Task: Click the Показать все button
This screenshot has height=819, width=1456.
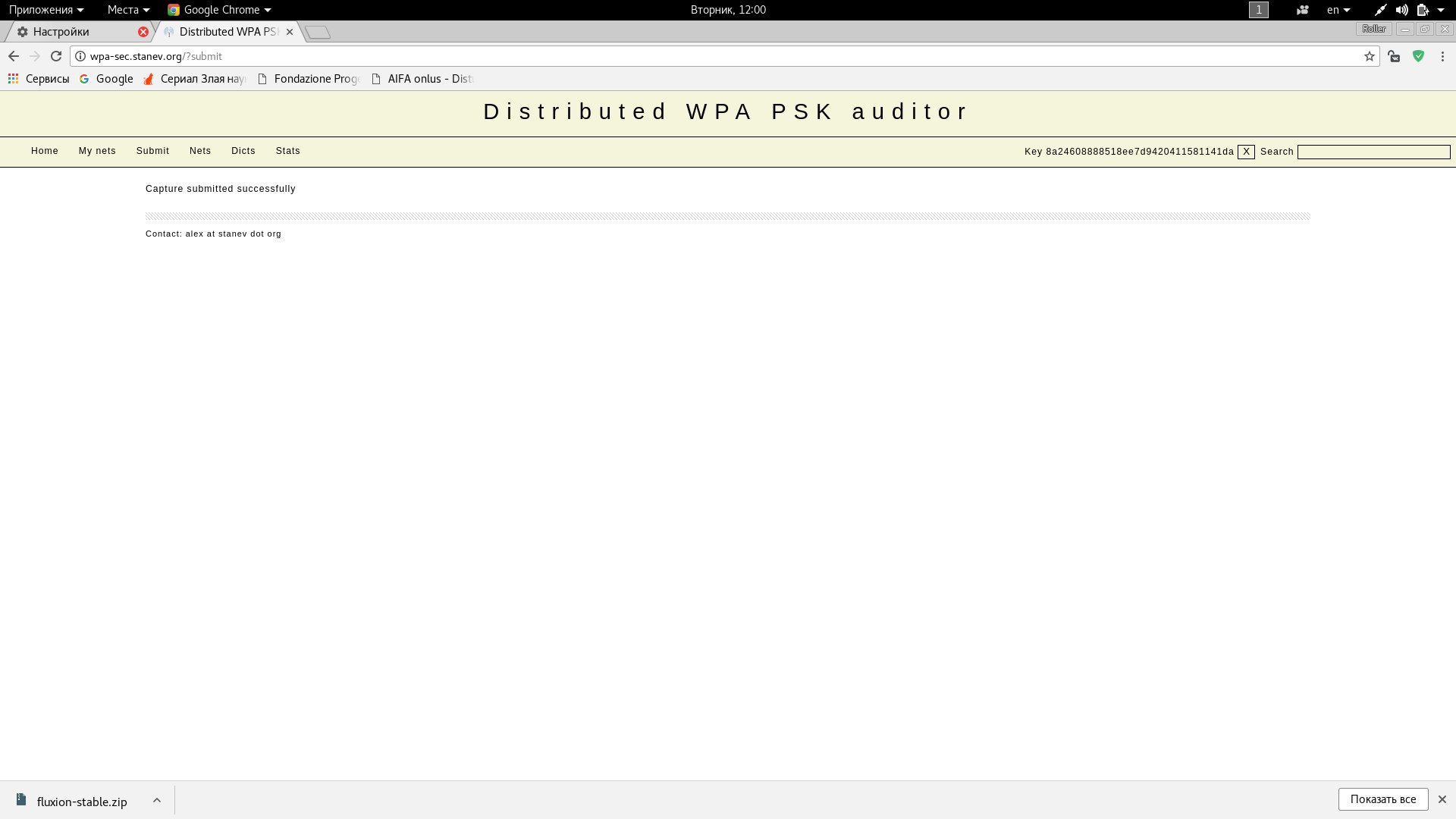Action: [1382, 799]
